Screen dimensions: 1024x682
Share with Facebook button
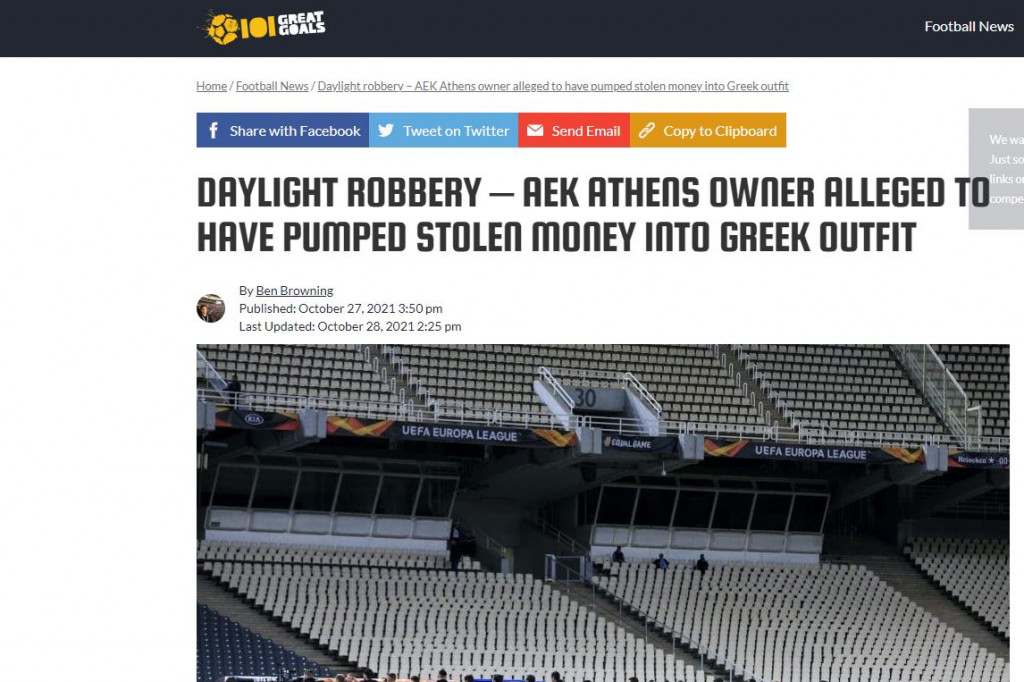283,130
